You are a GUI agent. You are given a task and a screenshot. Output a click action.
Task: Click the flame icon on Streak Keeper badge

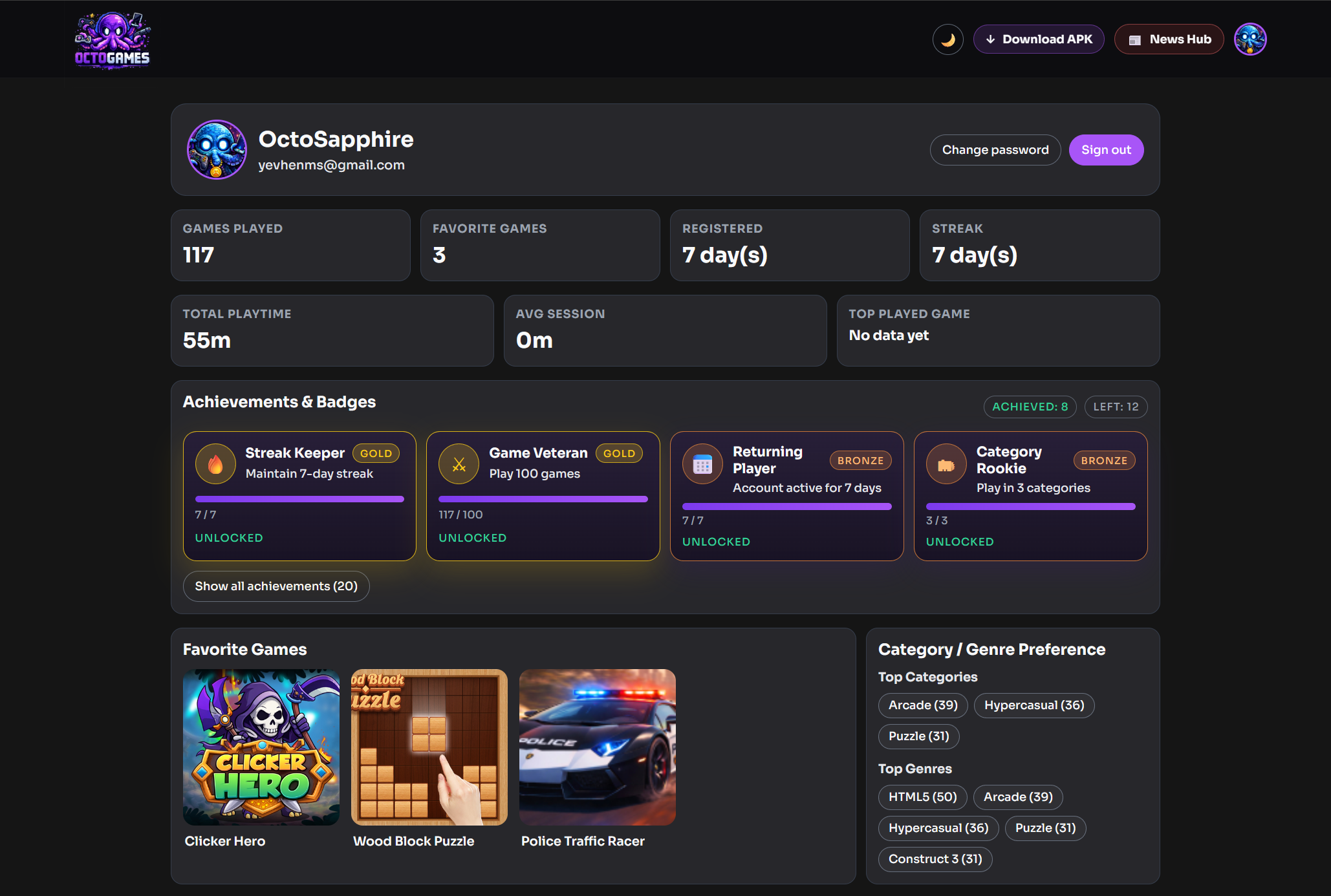point(215,464)
